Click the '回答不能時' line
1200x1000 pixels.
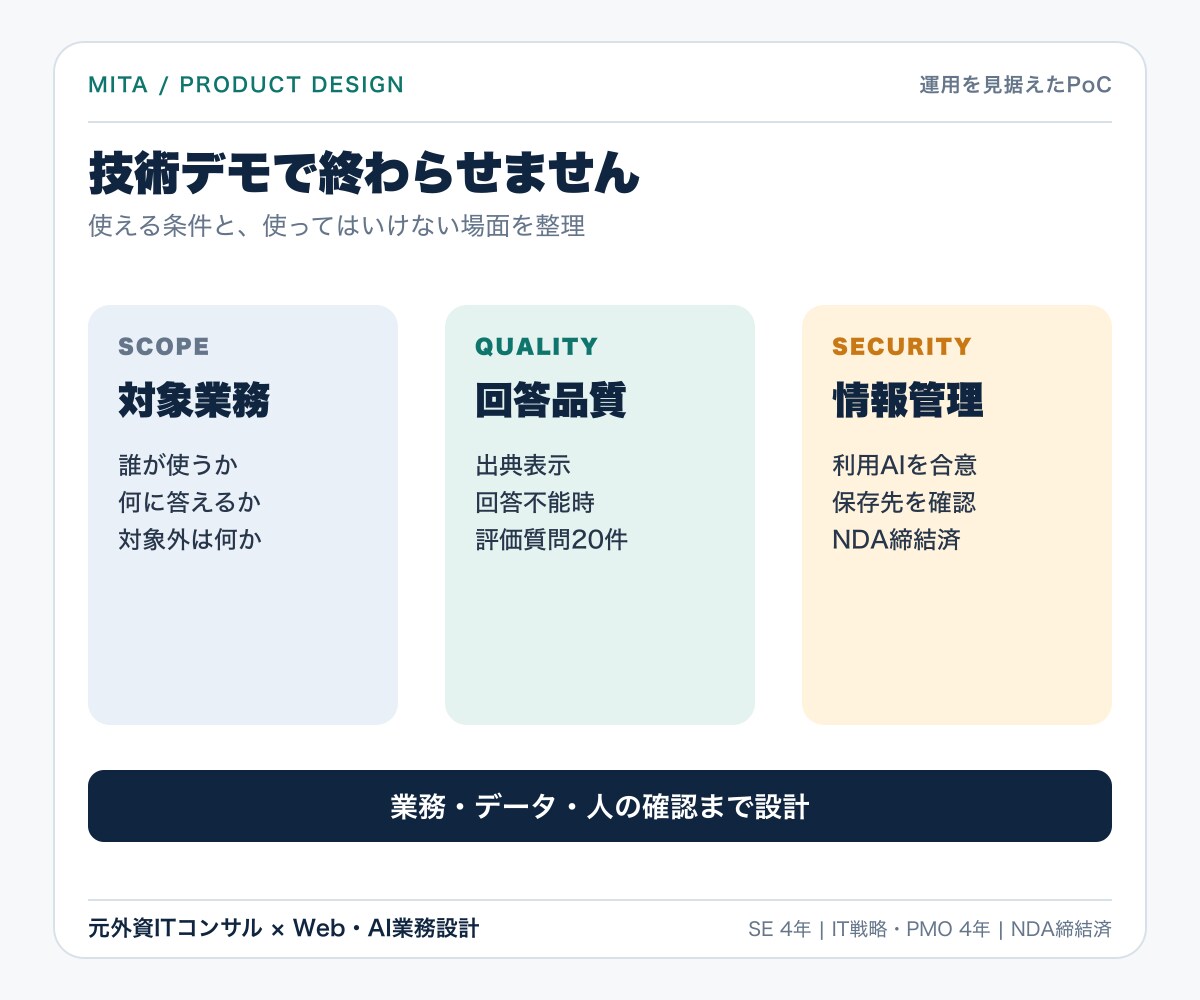535,502
